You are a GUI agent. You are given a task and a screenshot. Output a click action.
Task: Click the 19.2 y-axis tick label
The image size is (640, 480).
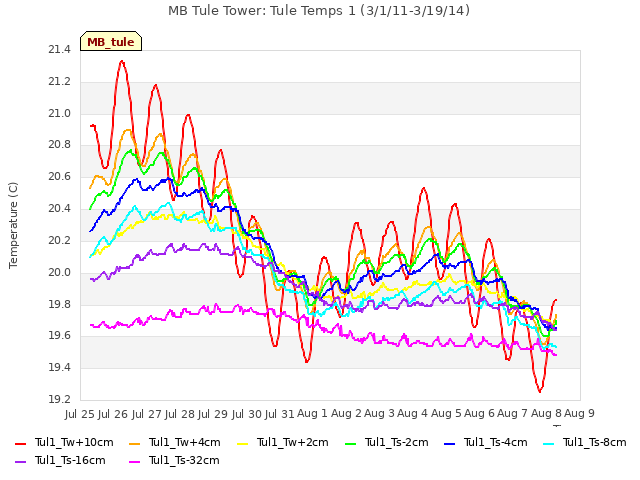(59, 399)
